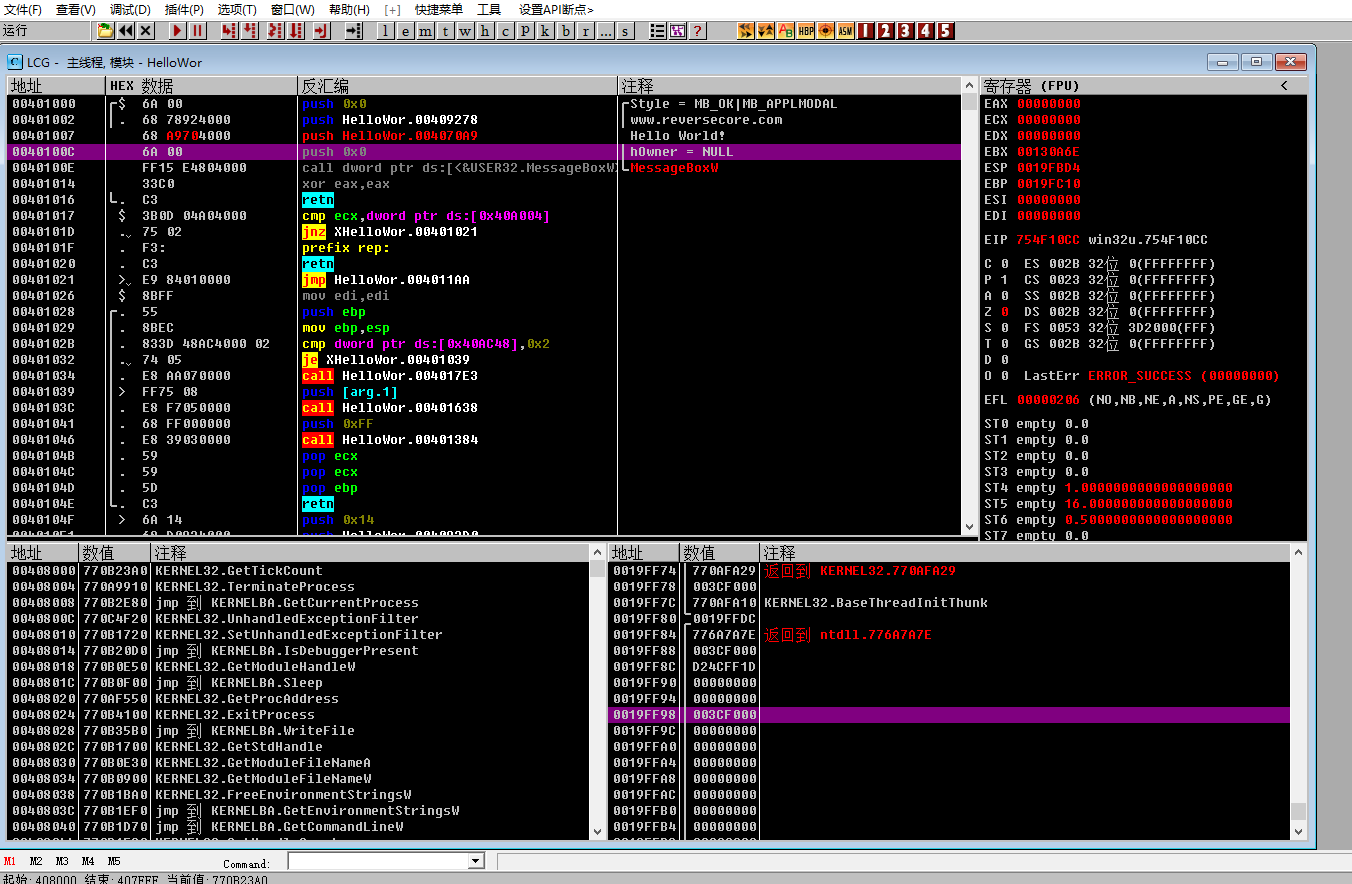Click the Step Into toolbar icon

pos(229,31)
